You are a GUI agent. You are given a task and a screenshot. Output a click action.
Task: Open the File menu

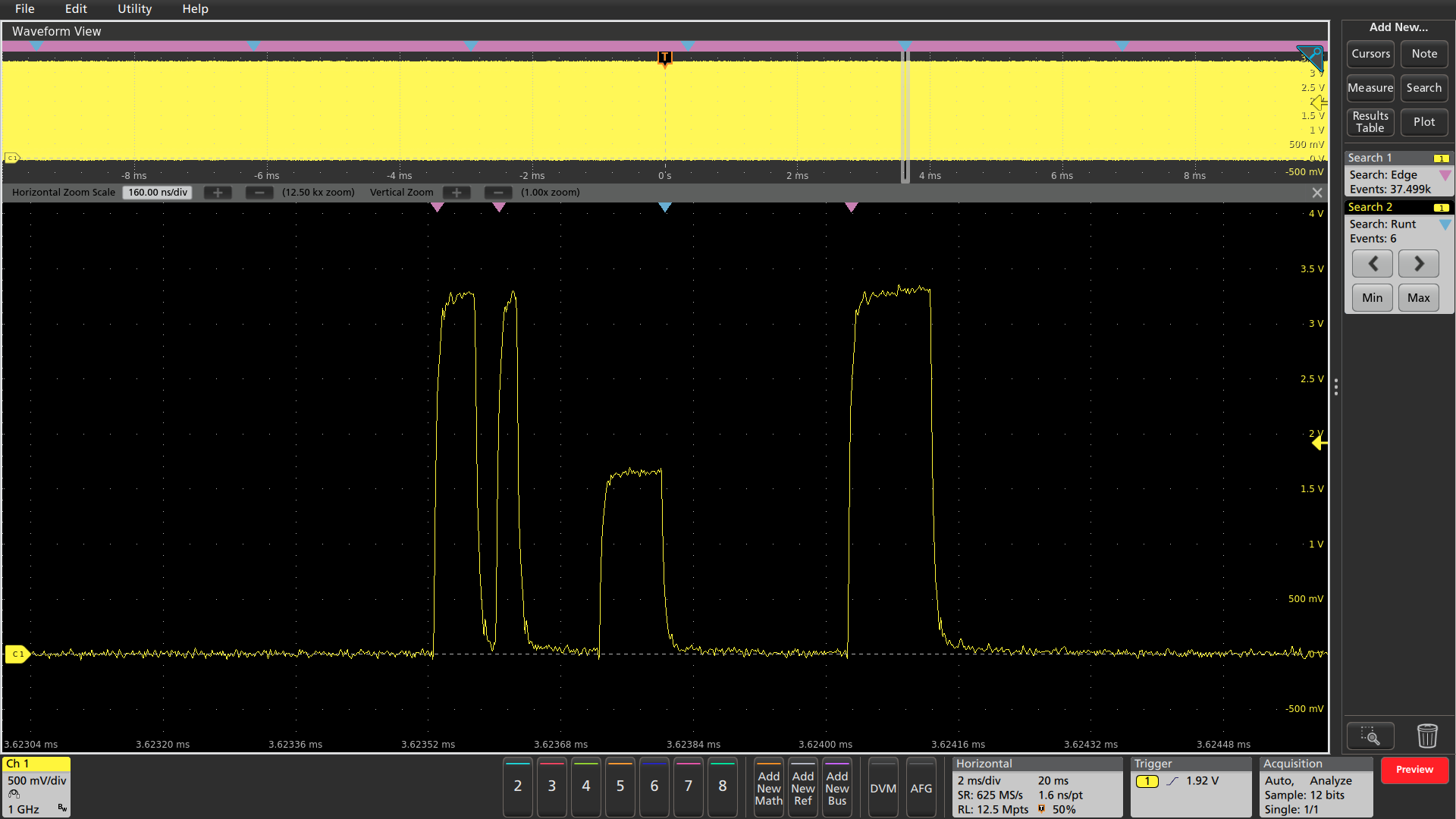click(x=24, y=9)
